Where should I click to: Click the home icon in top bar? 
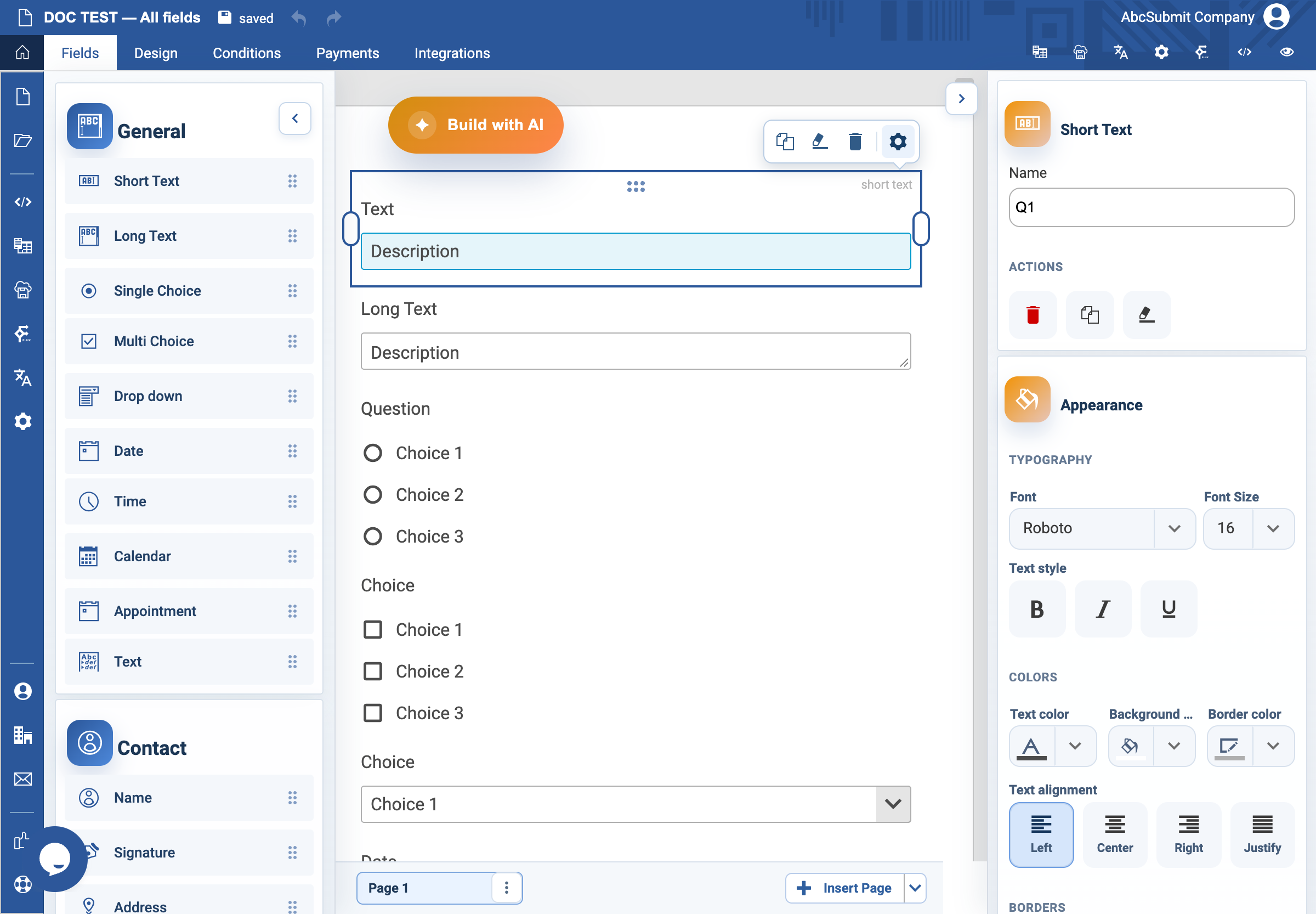tap(22, 53)
